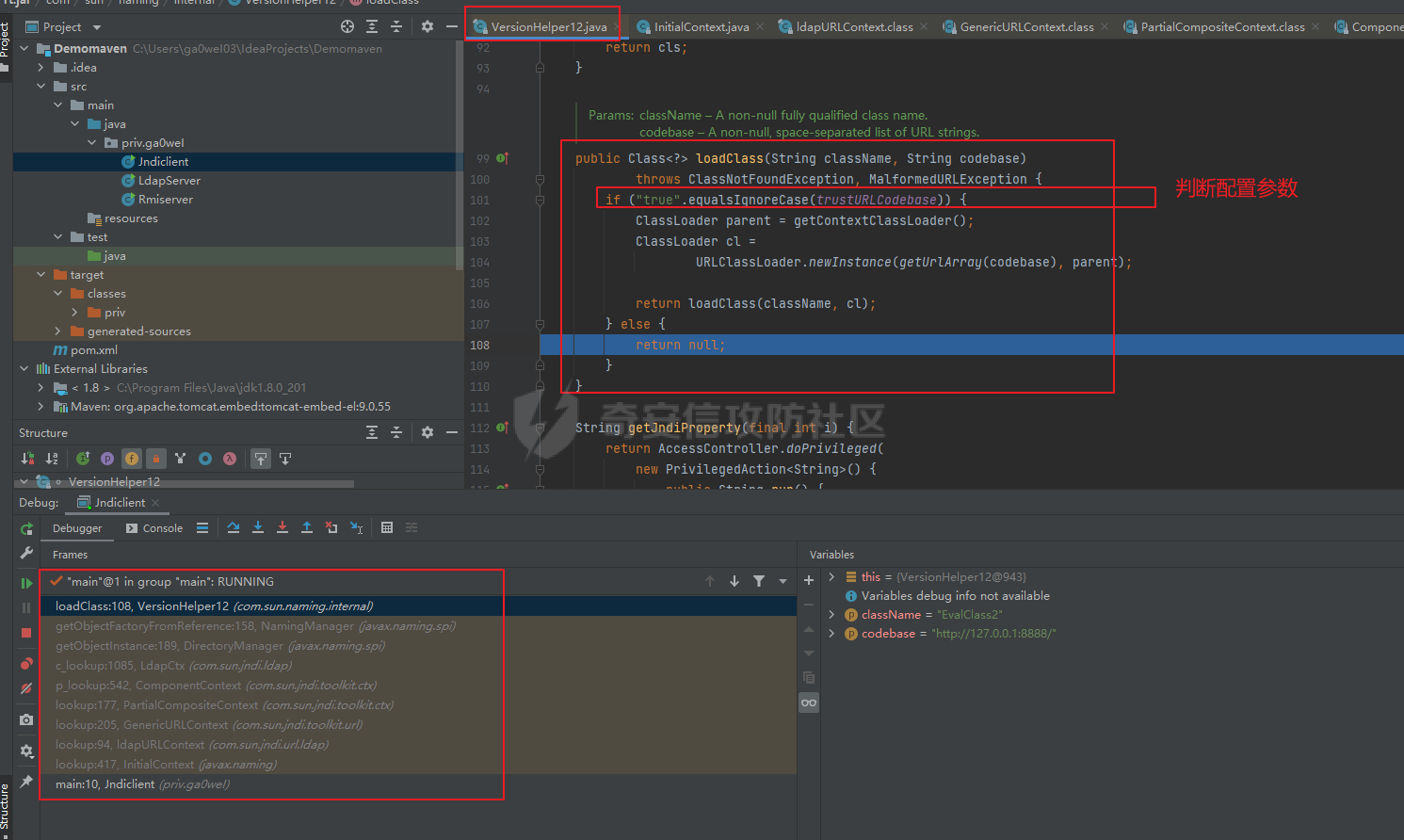The image size is (1404, 840).
Task: Toggle Show Fields (f) in Structure
Action: pyautogui.click(x=132, y=459)
